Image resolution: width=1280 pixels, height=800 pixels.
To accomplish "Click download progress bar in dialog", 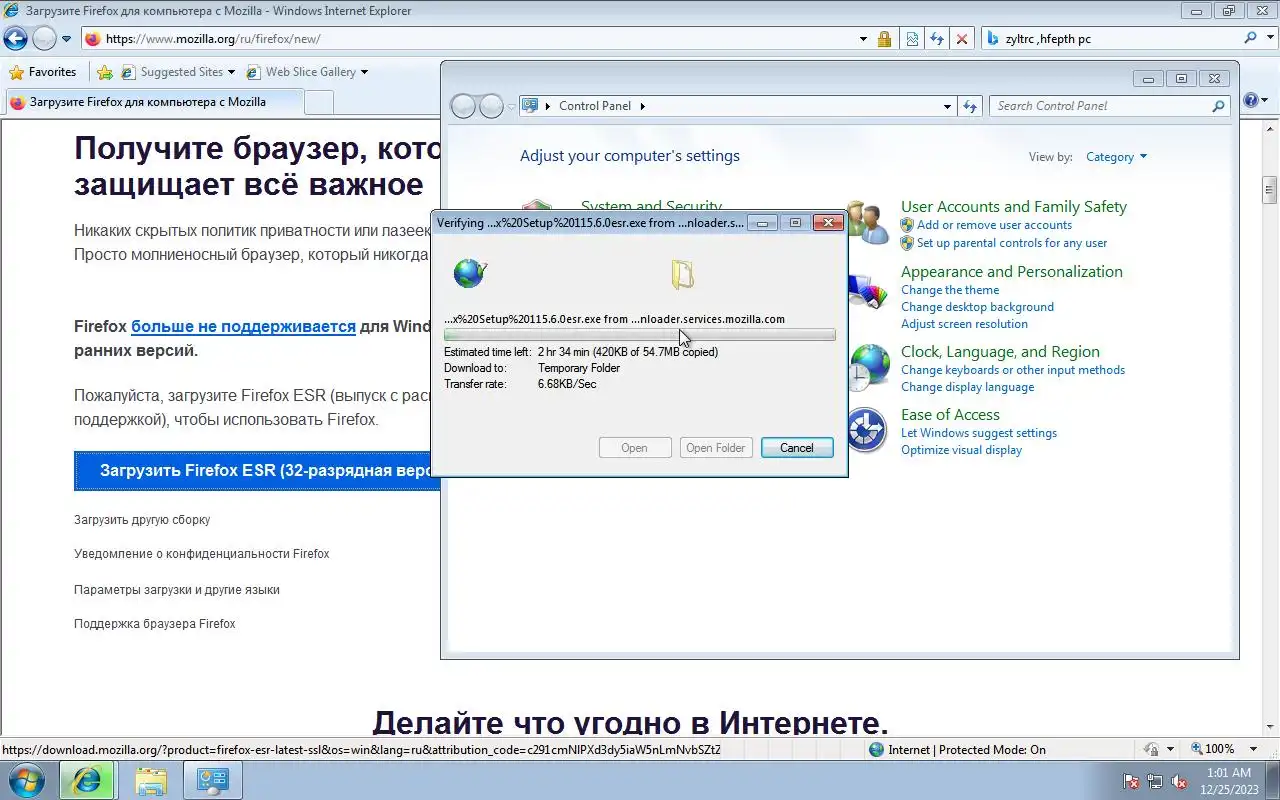I will 639,335.
